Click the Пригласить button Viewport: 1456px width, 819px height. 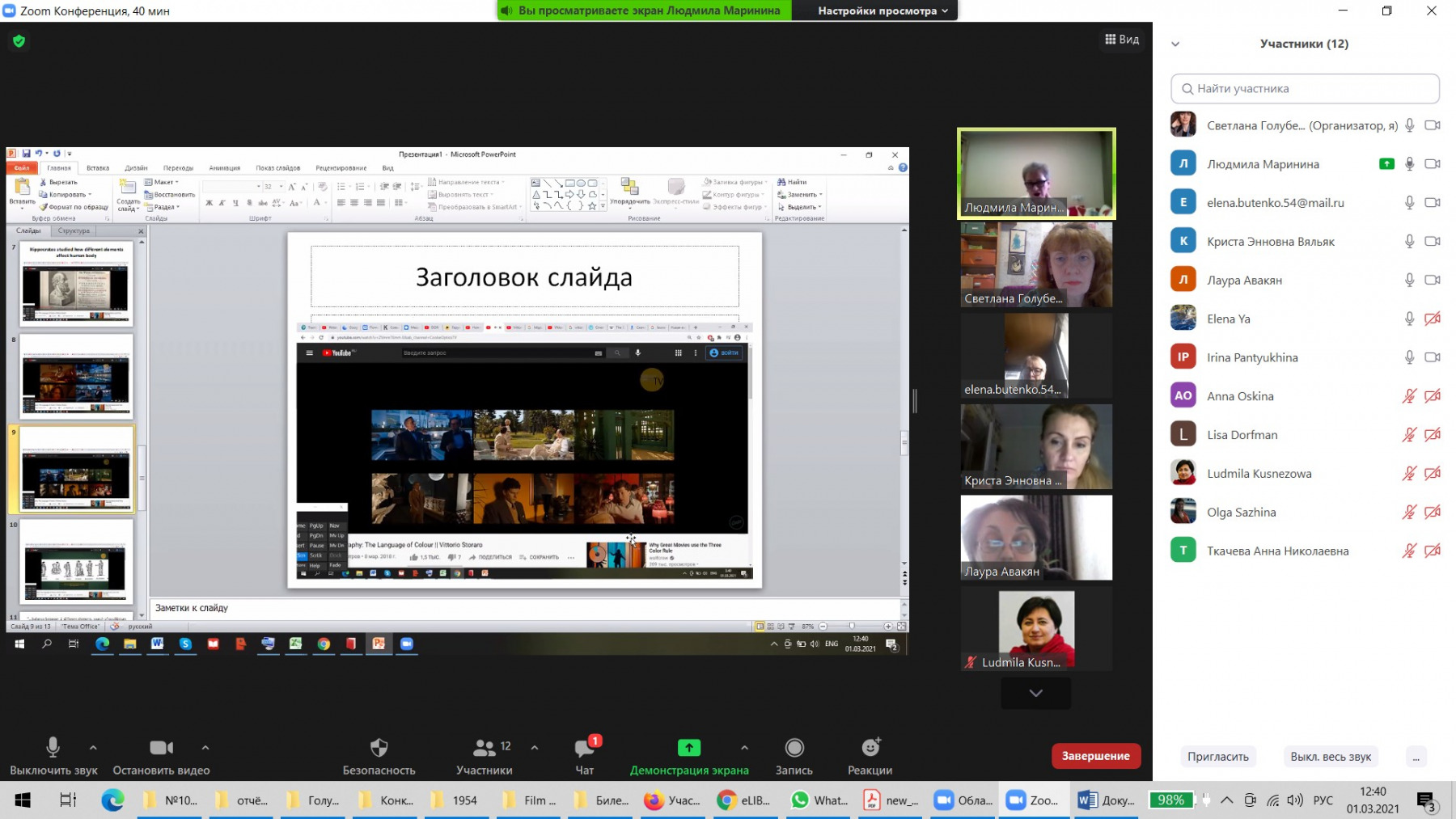(x=1217, y=757)
